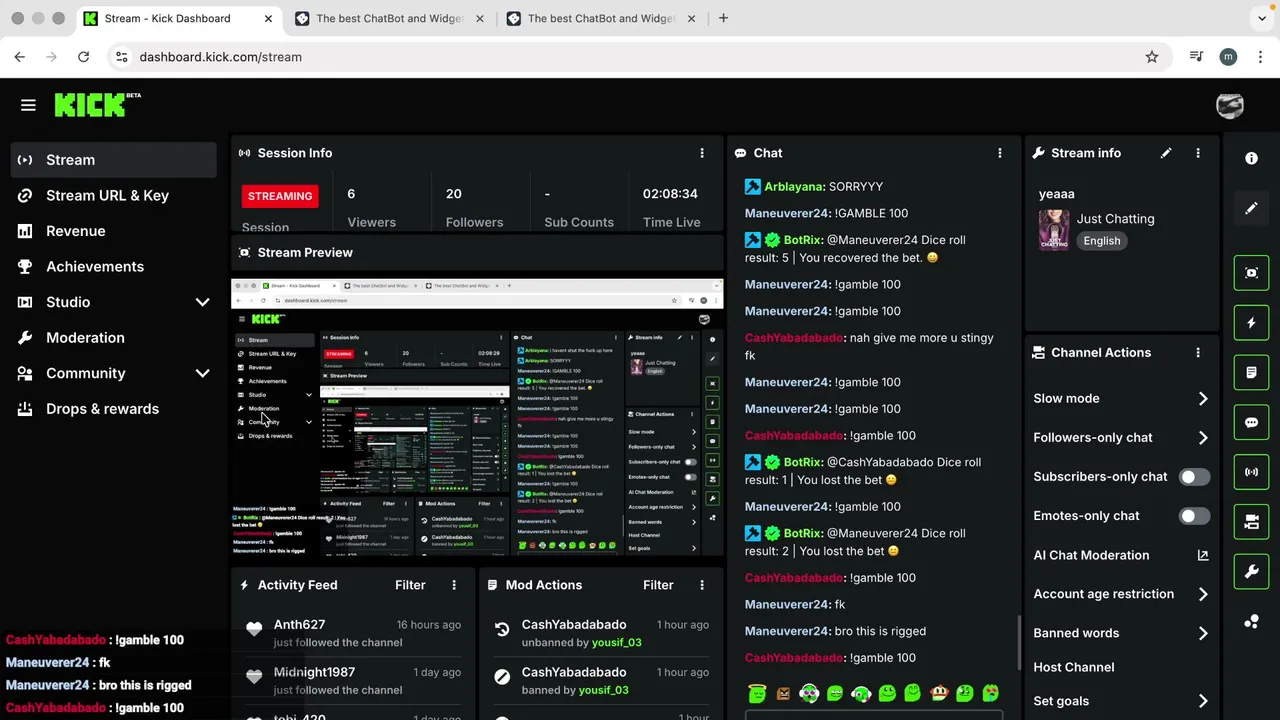
Task: Switch to third ChatBot and Widget tab
Action: pos(601,18)
